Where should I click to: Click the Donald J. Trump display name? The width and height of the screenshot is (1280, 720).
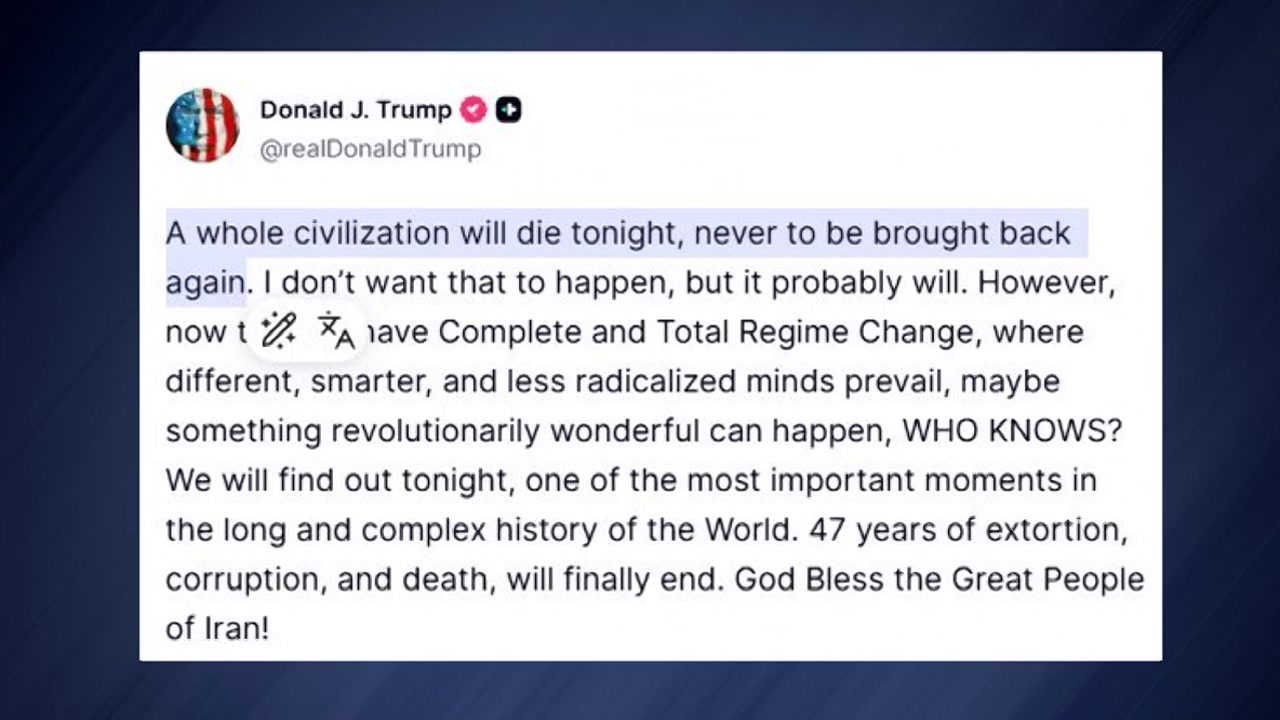pyautogui.click(x=355, y=110)
